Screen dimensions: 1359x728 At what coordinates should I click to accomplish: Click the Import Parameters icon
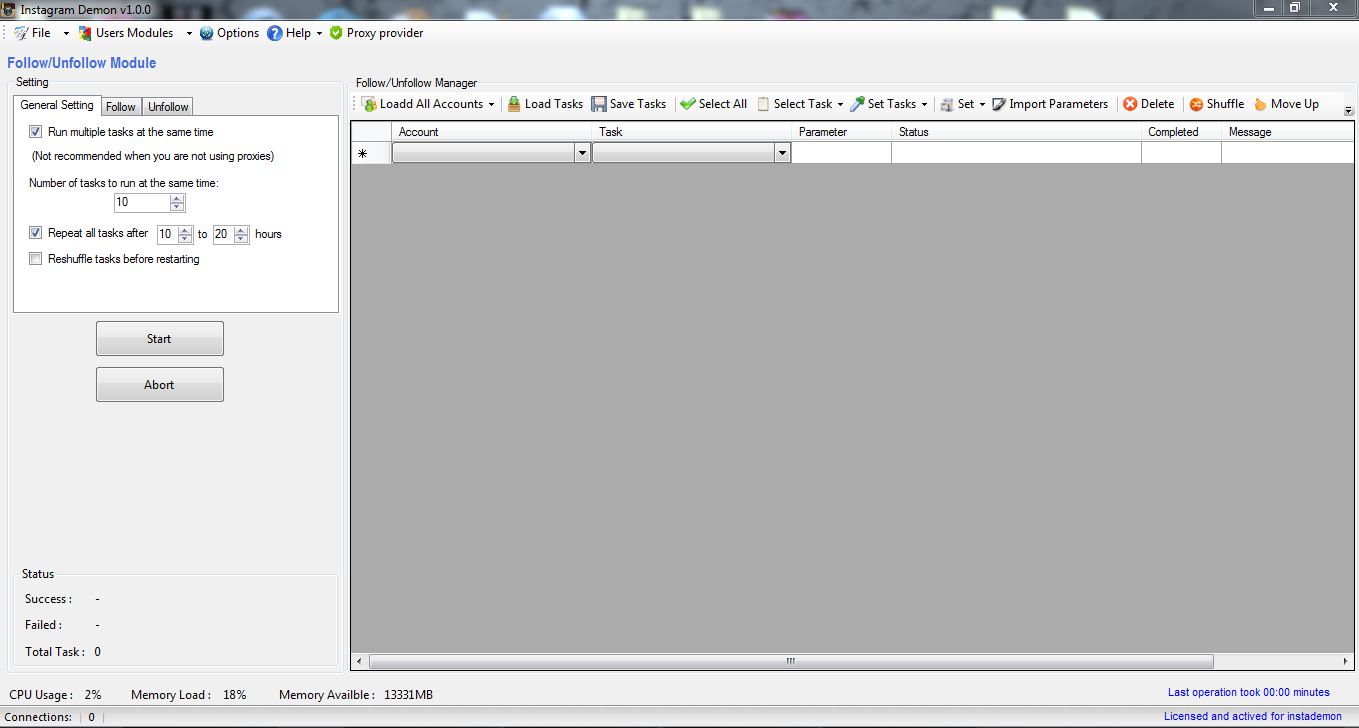pos(999,104)
